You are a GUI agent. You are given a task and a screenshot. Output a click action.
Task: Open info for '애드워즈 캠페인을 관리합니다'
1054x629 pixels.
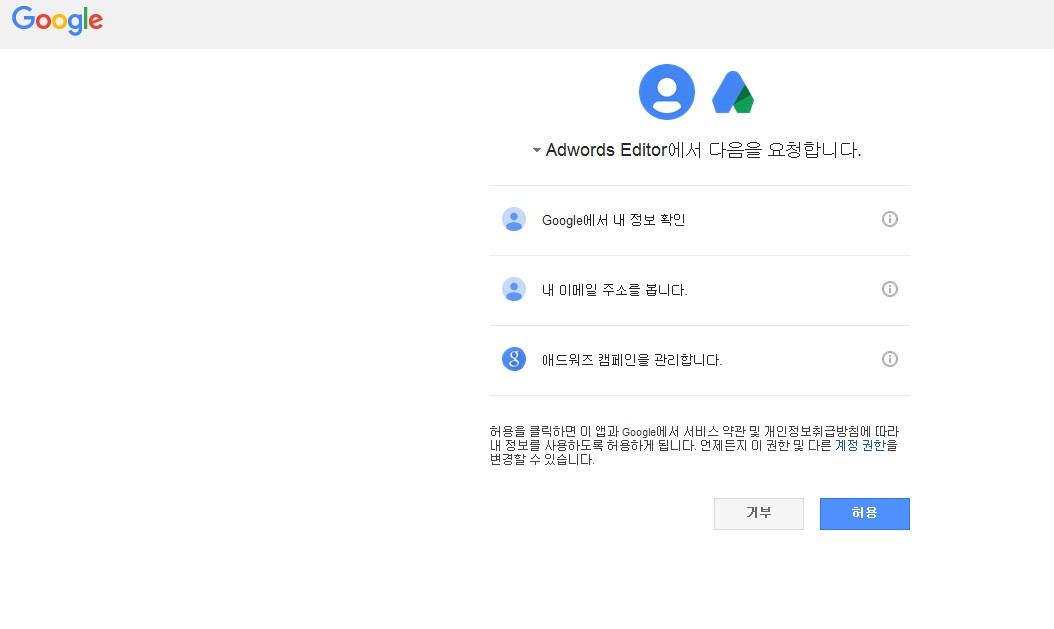(x=889, y=359)
